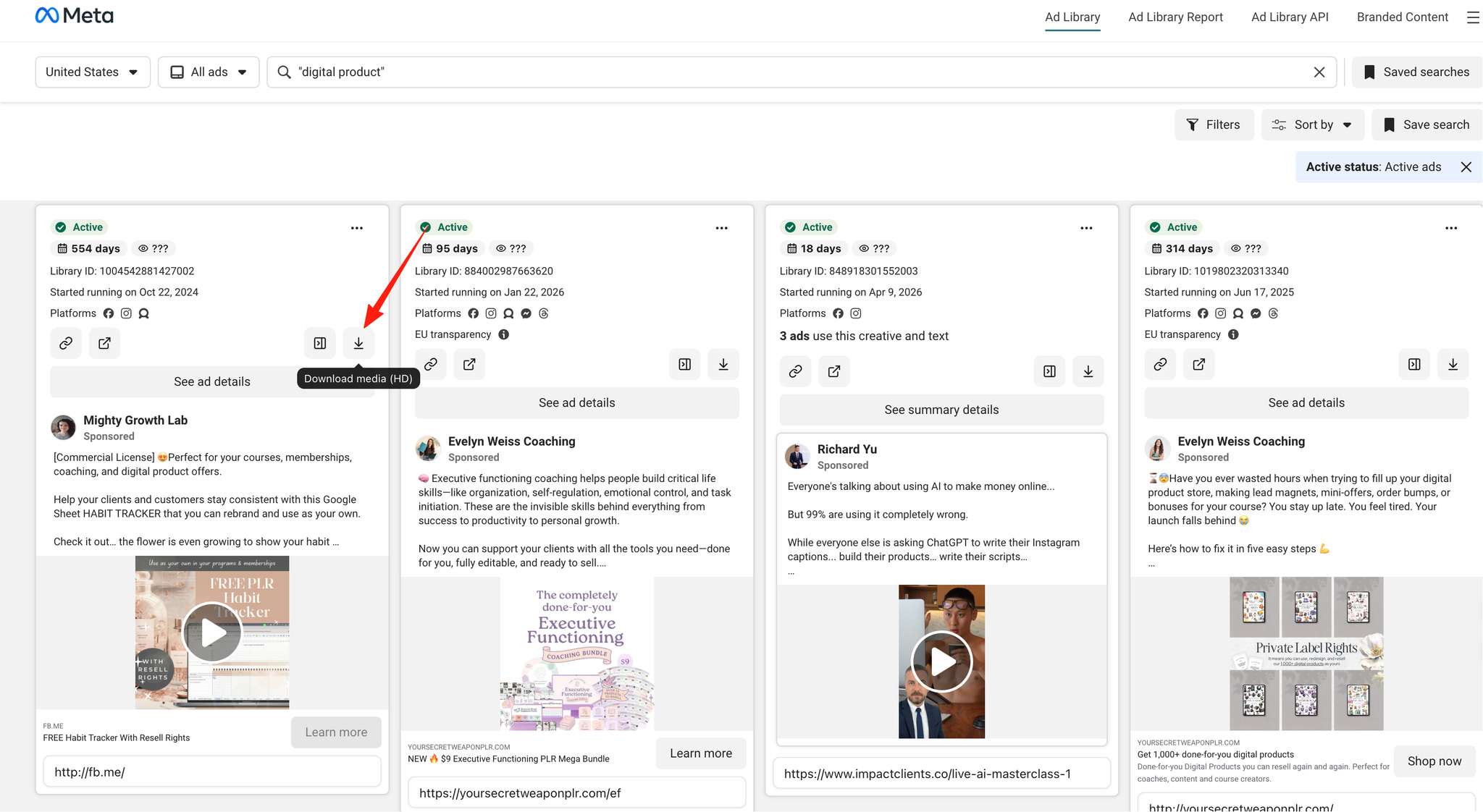The width and height of the screenshot is (1483, 812).
Task: Click Private Label Rights ad image thumbnail
Action: coord(1306,653)
